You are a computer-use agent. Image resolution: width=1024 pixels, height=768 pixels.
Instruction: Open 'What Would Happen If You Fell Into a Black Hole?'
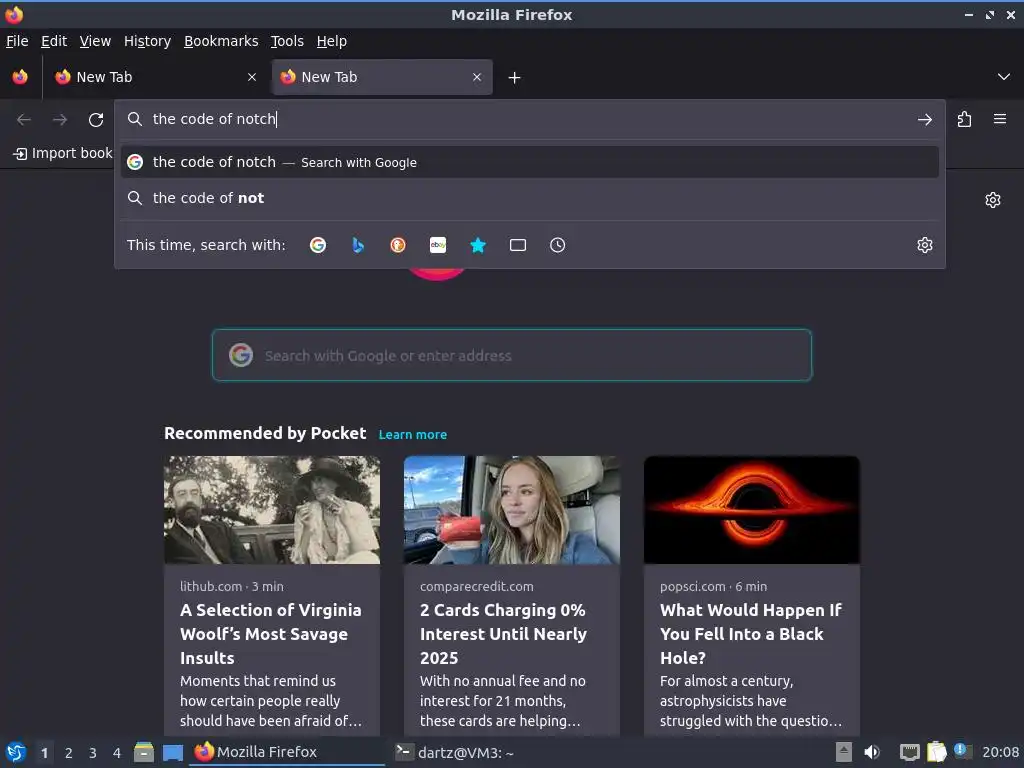750,633
